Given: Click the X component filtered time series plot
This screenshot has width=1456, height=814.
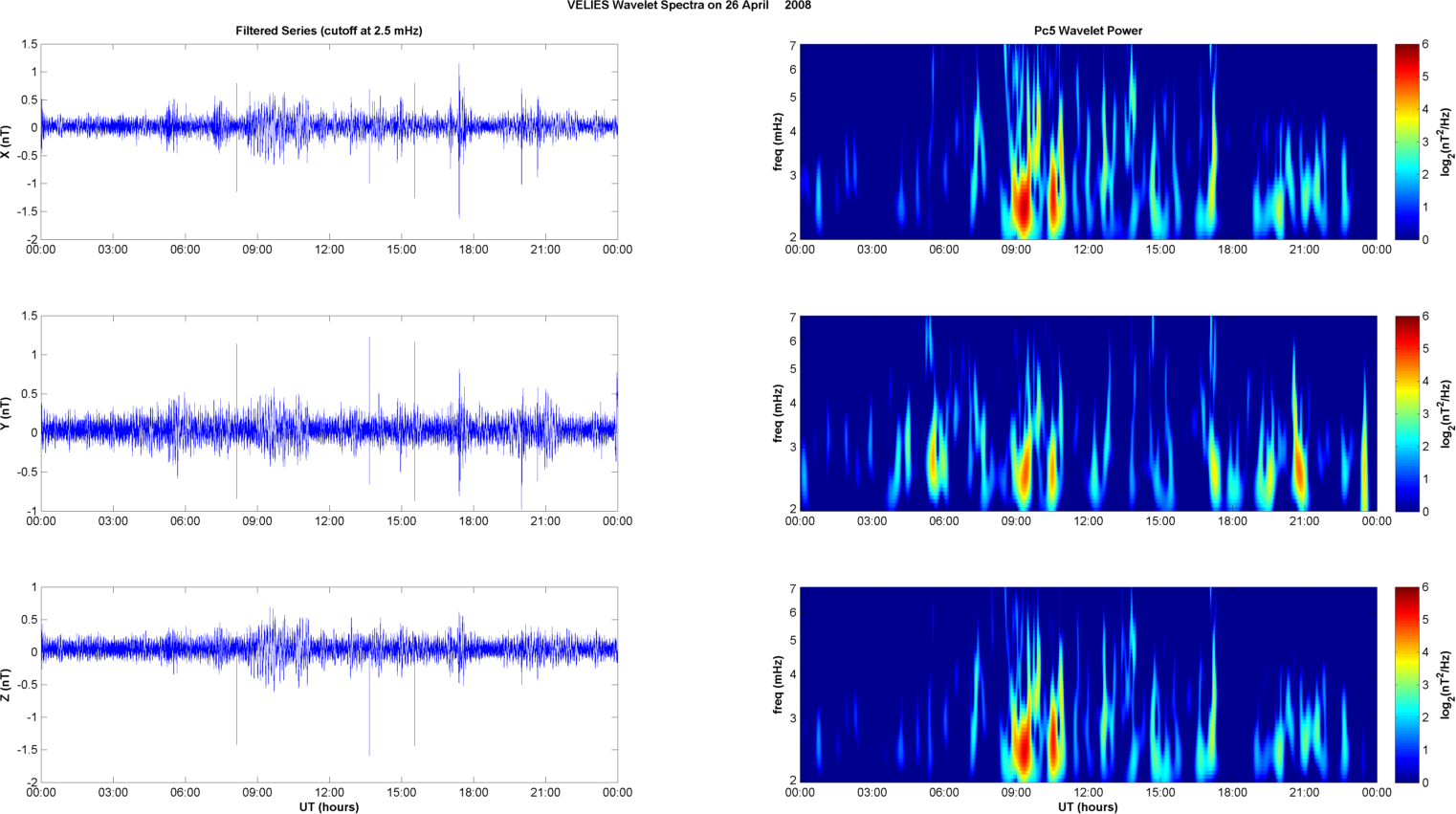Looking at the screenshot, I should click(329, 142).
